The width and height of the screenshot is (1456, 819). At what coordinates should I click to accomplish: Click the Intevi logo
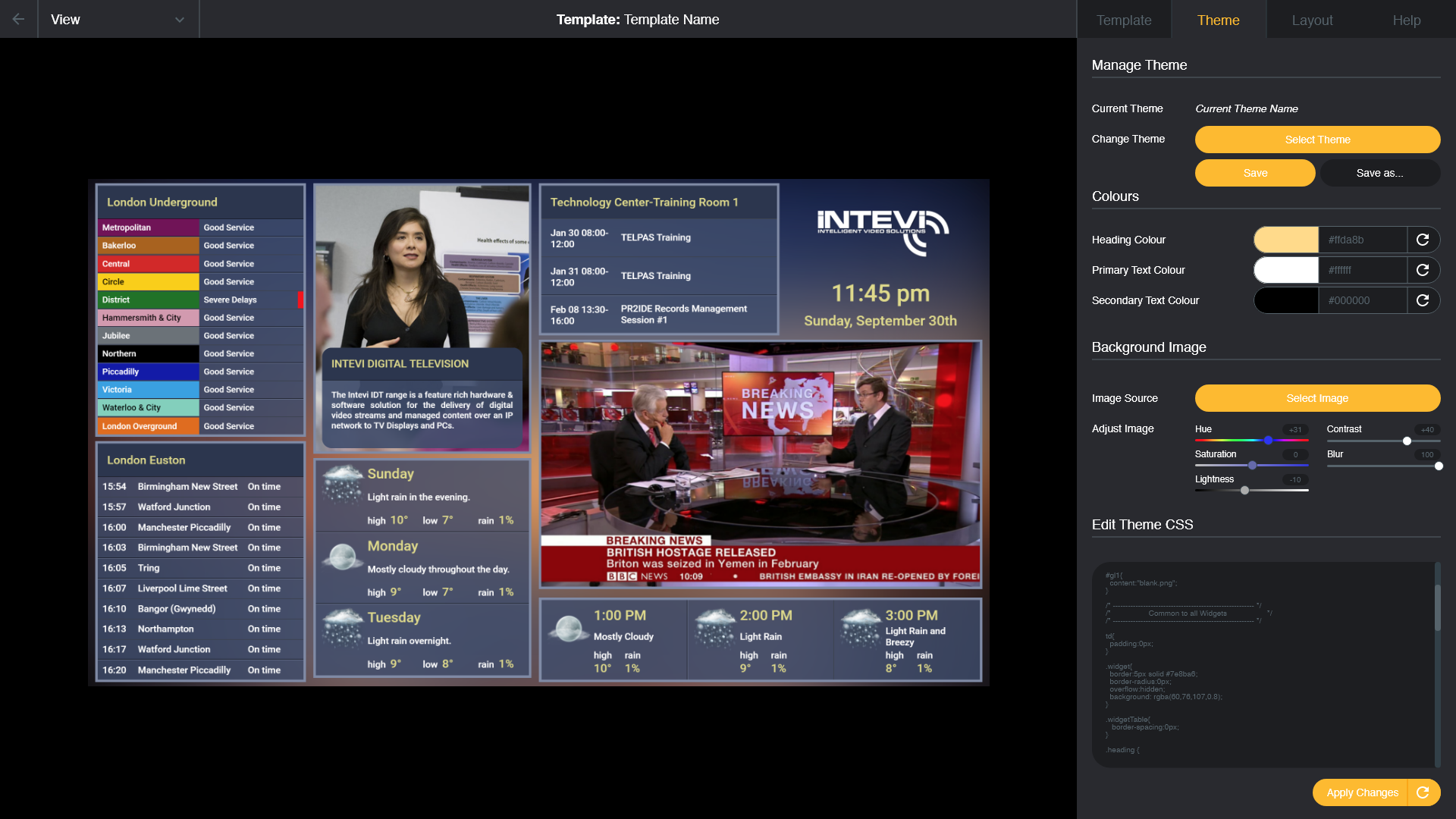882,232
